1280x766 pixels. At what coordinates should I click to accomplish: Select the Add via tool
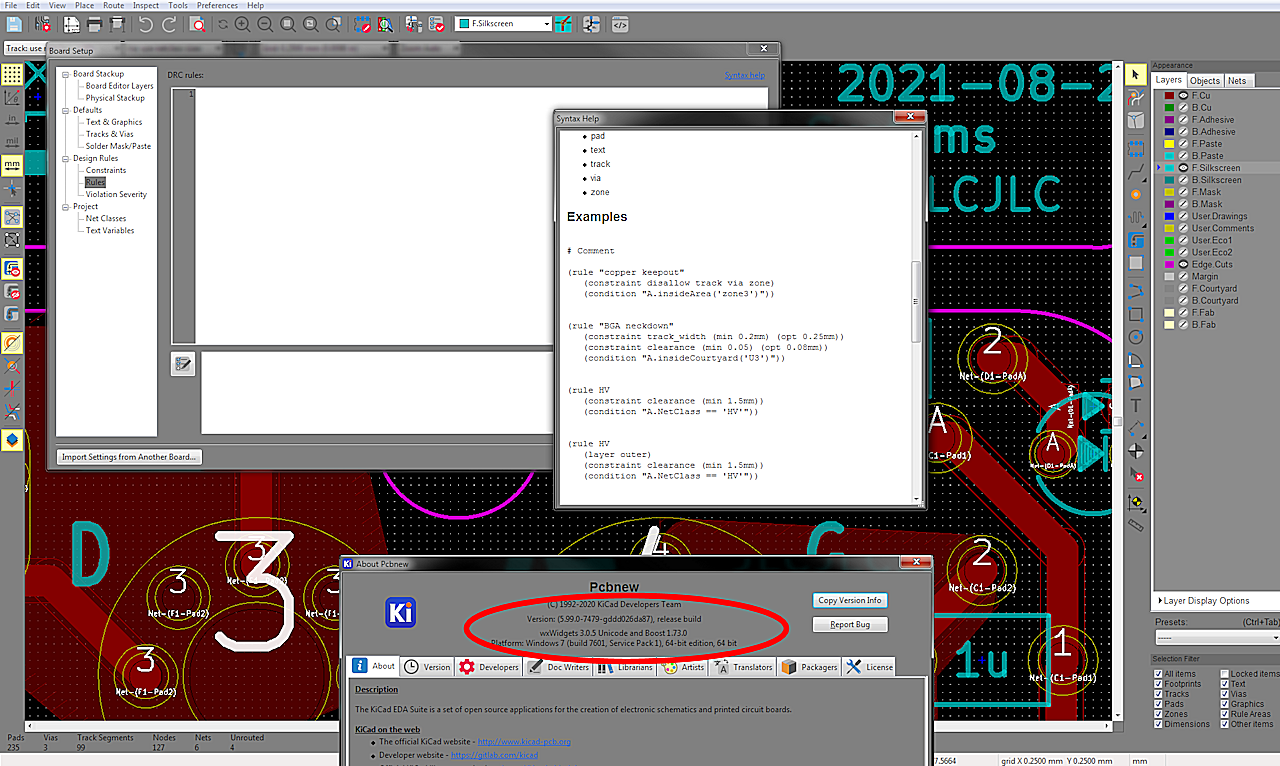tap(1136, 195)
